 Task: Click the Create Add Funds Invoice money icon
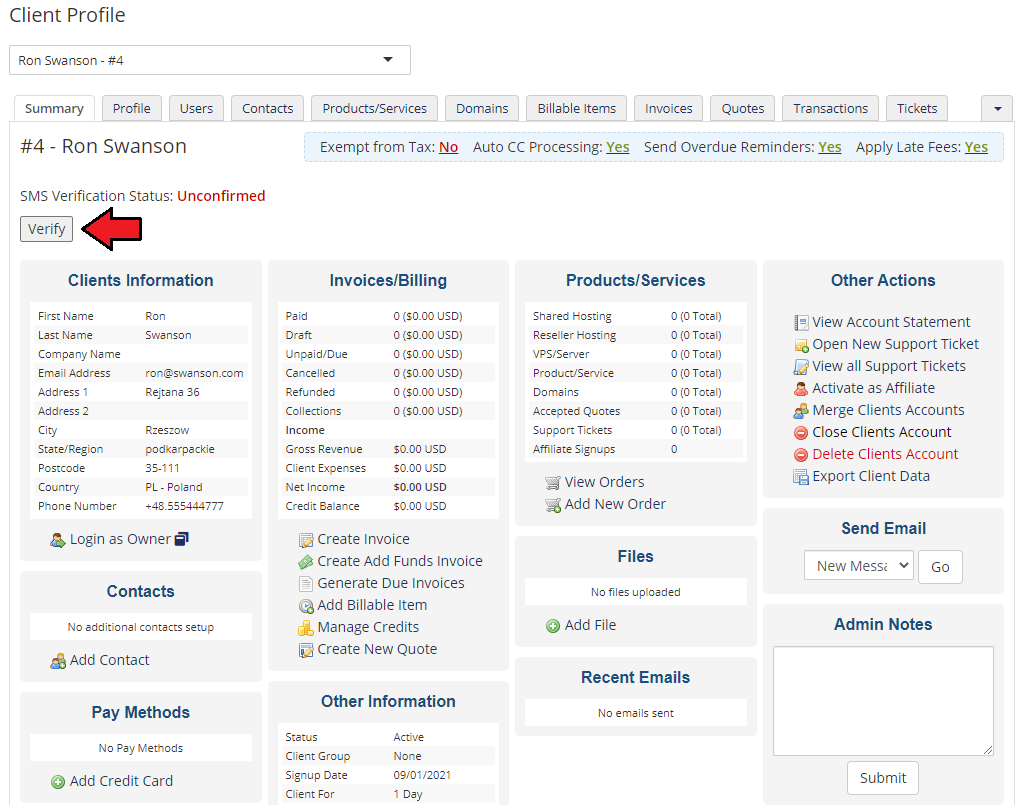click(306, 561)
